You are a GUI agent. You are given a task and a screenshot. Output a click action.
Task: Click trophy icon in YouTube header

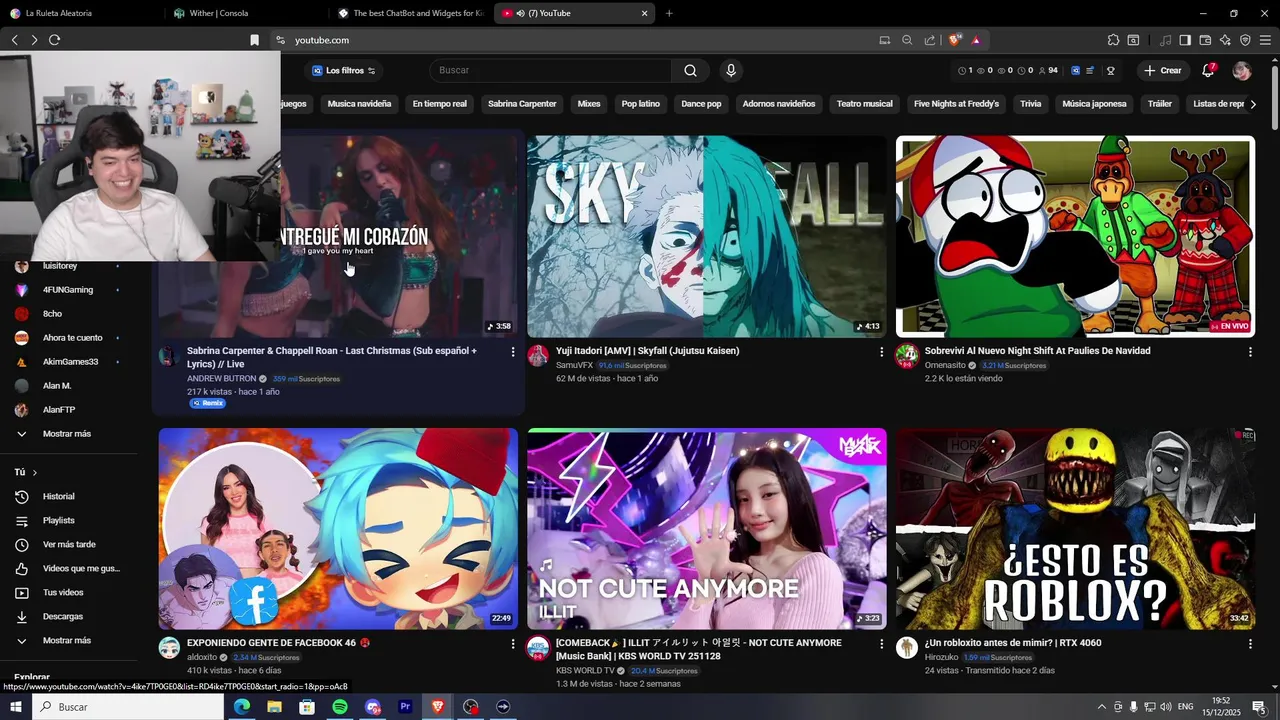click(x=1111, y=70)
